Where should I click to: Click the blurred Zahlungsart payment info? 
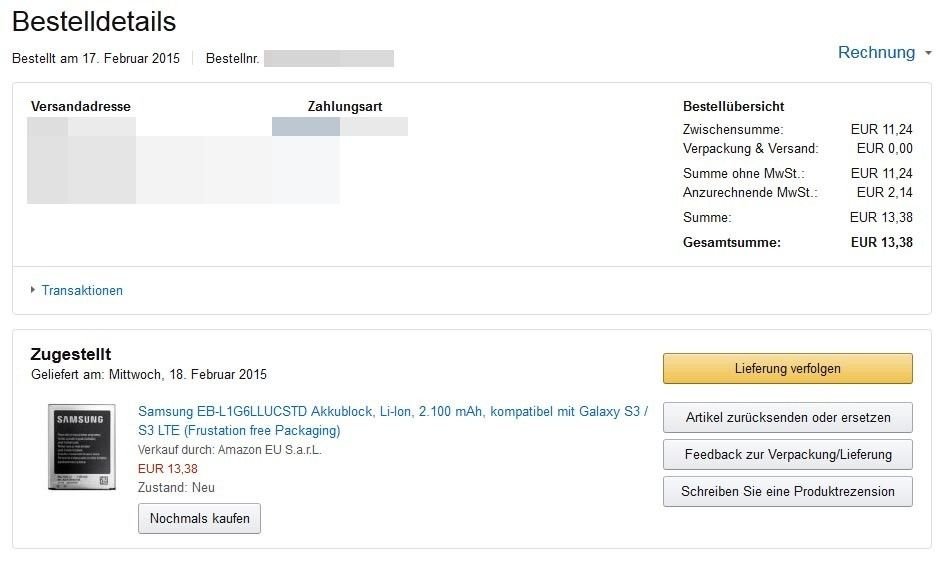coord(340,126)
